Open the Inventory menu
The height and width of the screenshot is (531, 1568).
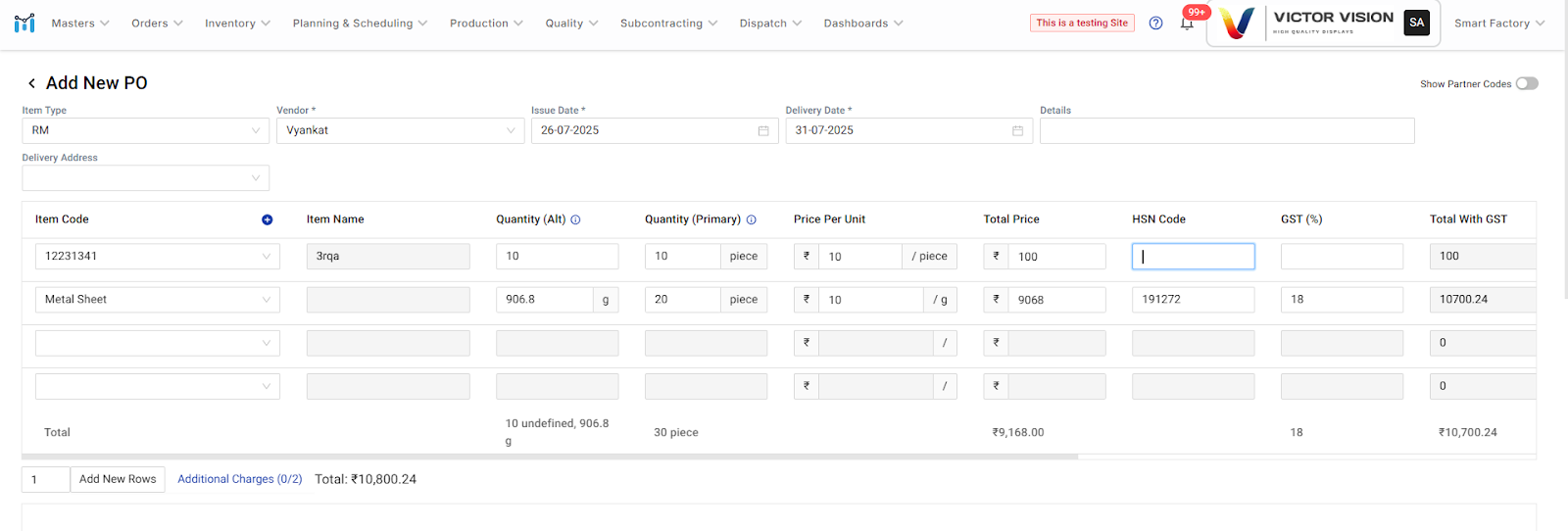point(237,23)
